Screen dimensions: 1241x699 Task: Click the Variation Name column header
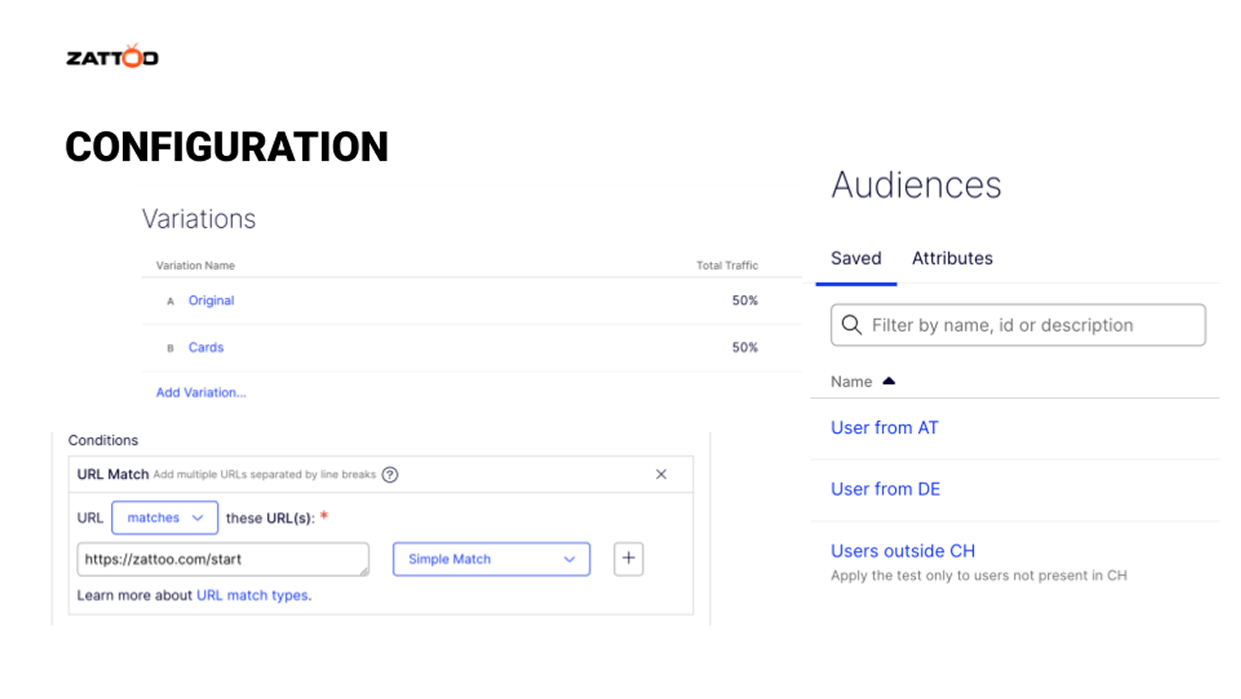point(195,265)
